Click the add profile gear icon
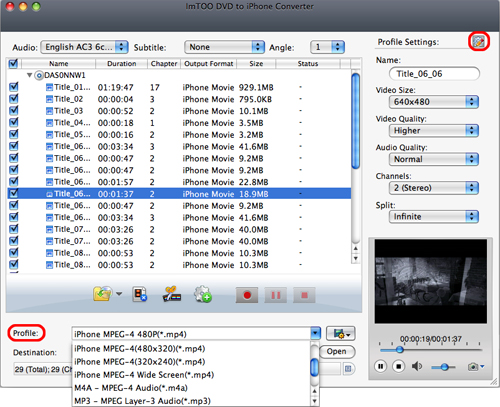 [x=203, y=294]
